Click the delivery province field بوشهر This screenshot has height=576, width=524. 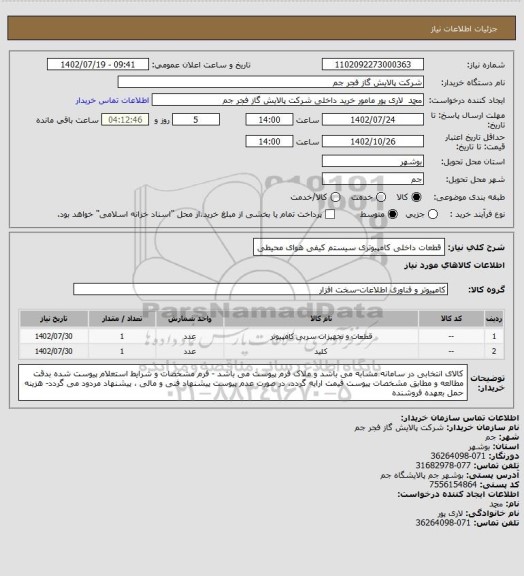373,161
